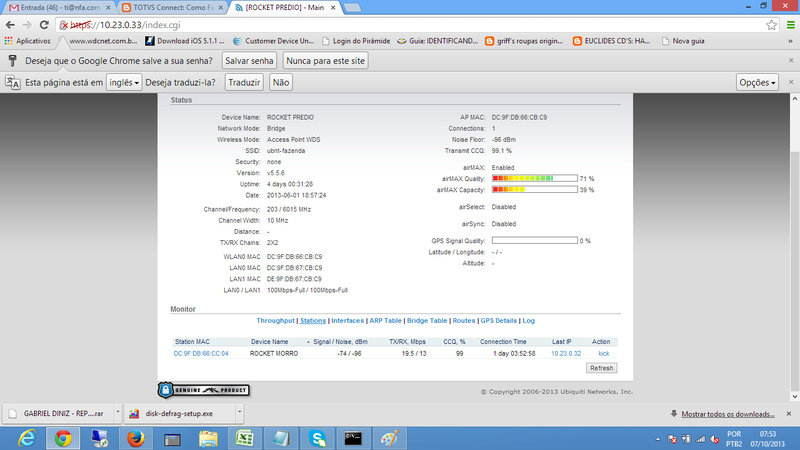Open the Customer Device Un bookmark

[273, 41]
